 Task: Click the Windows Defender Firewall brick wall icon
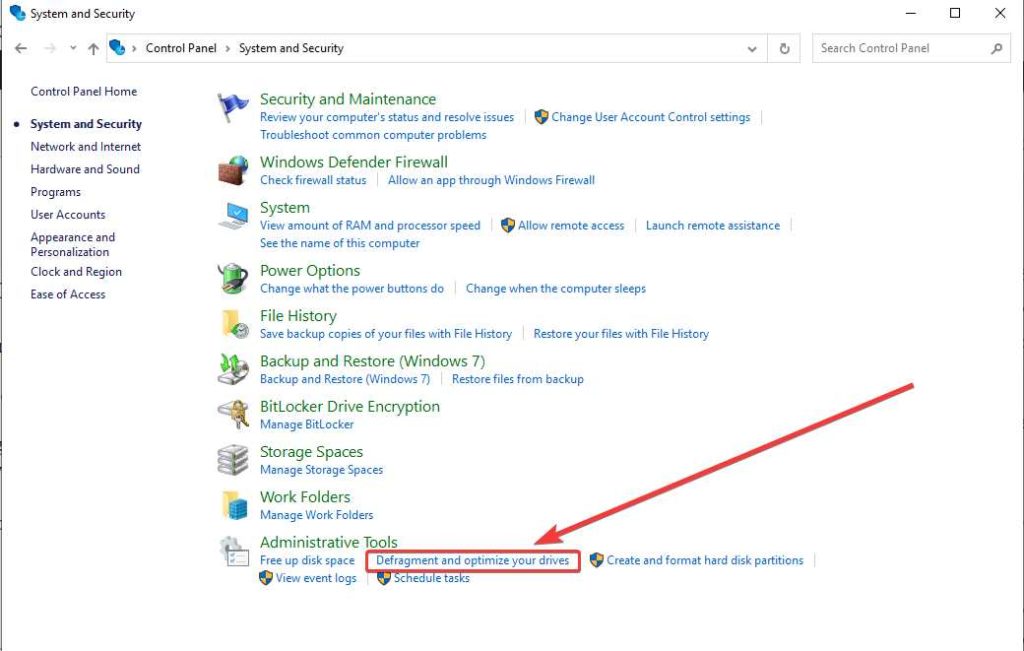coord(232,170)
